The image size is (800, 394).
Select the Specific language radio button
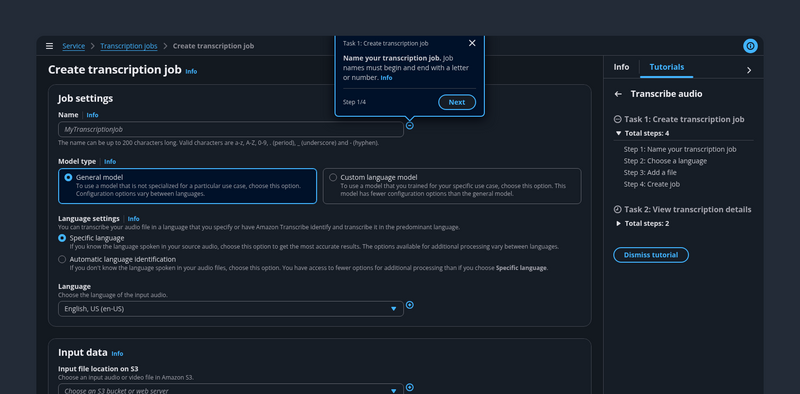pos(62,238)
